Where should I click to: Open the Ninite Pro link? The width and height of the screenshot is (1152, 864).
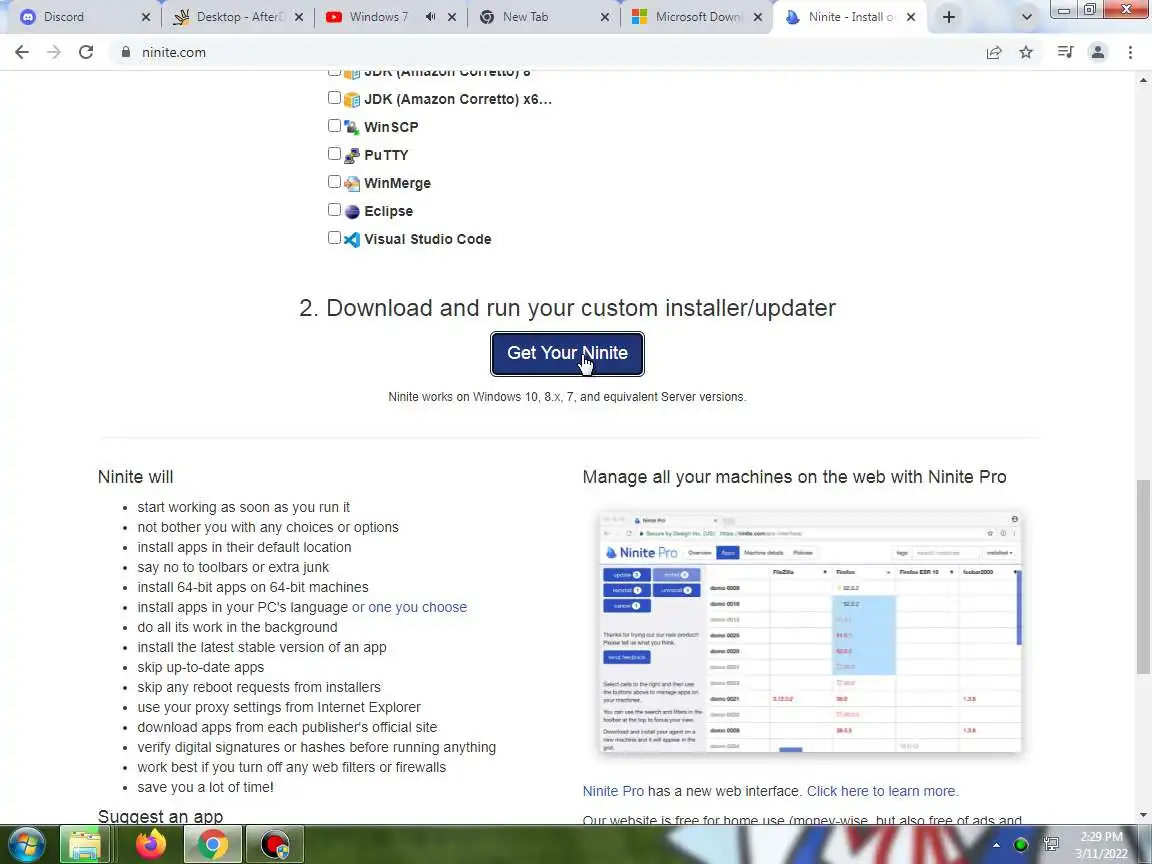click(613, 791)
